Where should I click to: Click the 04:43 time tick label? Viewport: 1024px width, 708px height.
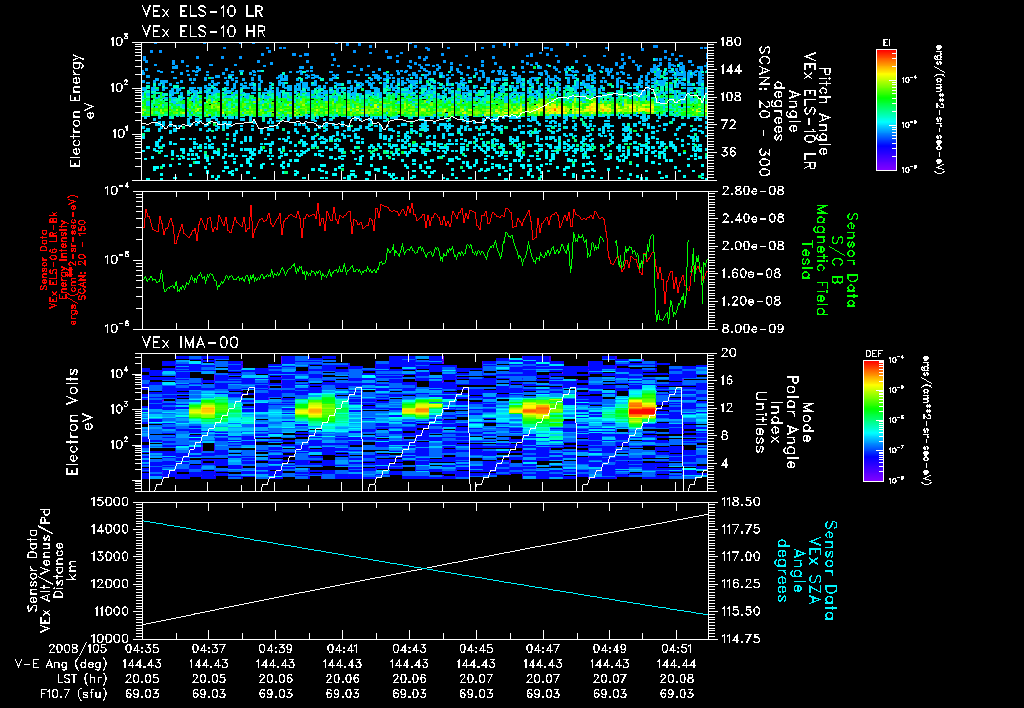point(409,649)
